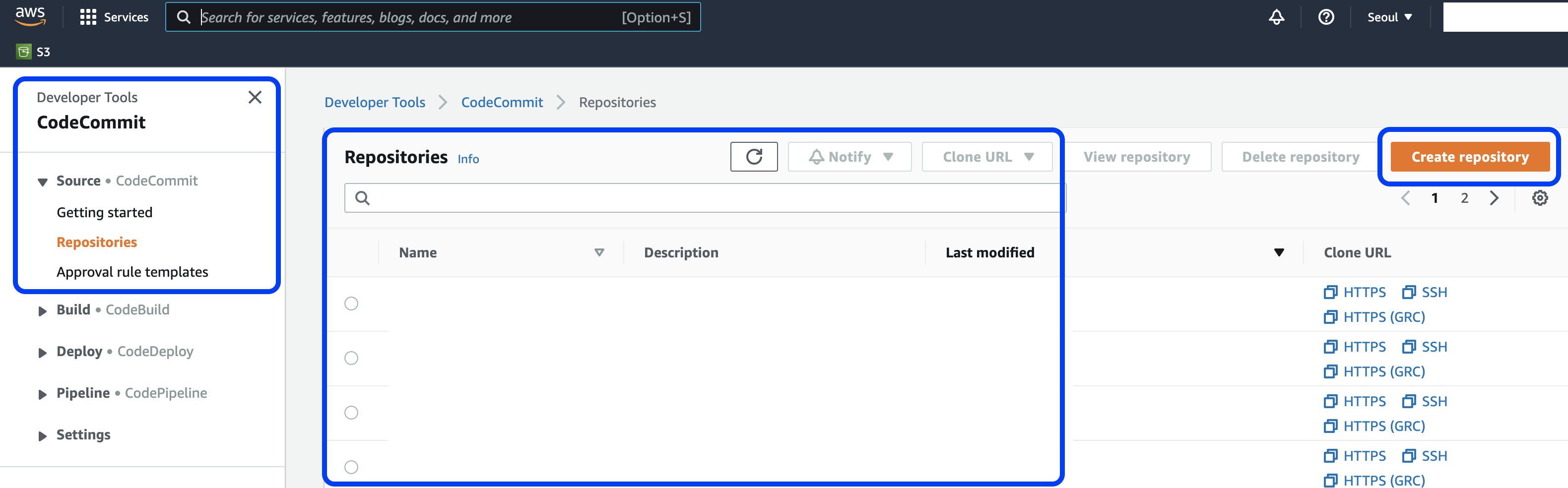
Task: Open Approval rule templates
Action: pyautogui.click(x=132, y=272)
